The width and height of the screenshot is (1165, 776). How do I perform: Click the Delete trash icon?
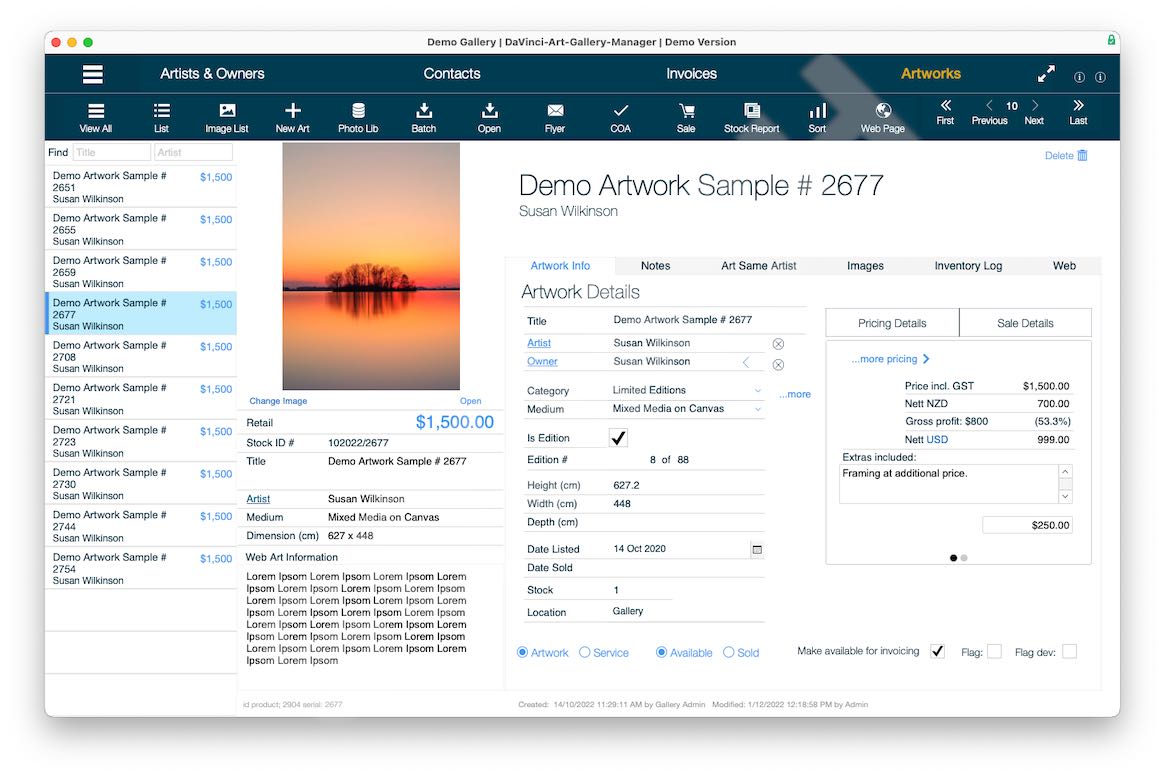[1082, 155]
